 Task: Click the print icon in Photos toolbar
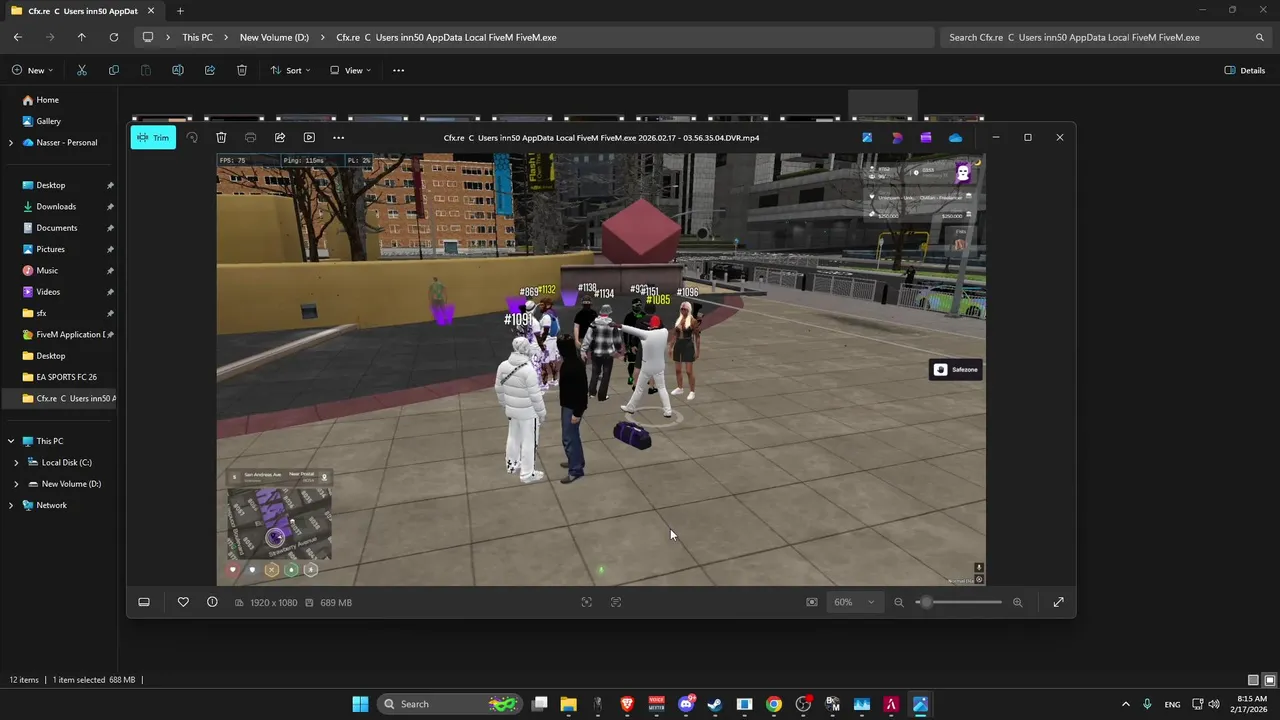click(250, 137)
